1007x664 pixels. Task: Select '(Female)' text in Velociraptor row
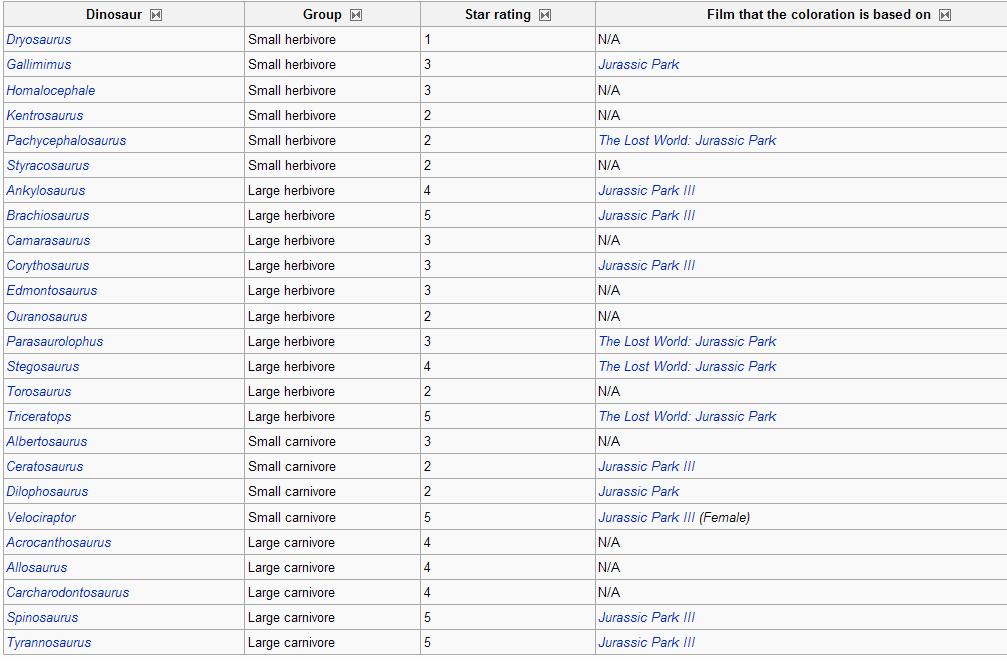pos(724,518)
